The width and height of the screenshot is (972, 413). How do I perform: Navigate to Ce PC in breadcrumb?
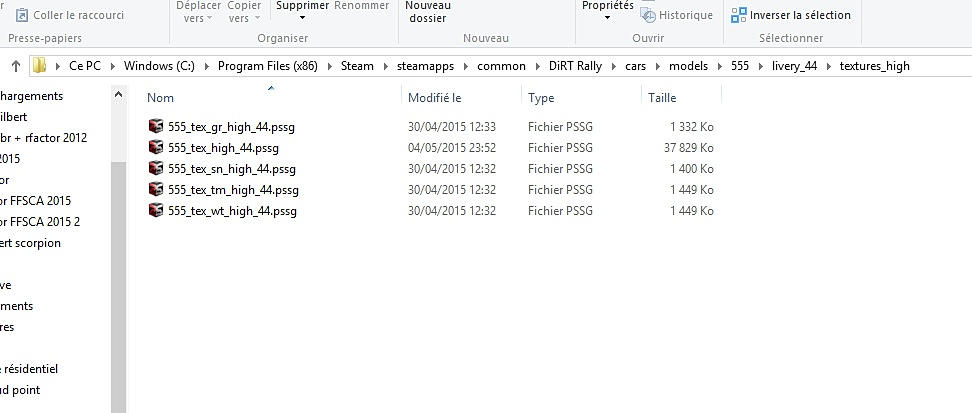tap(85, 66)
